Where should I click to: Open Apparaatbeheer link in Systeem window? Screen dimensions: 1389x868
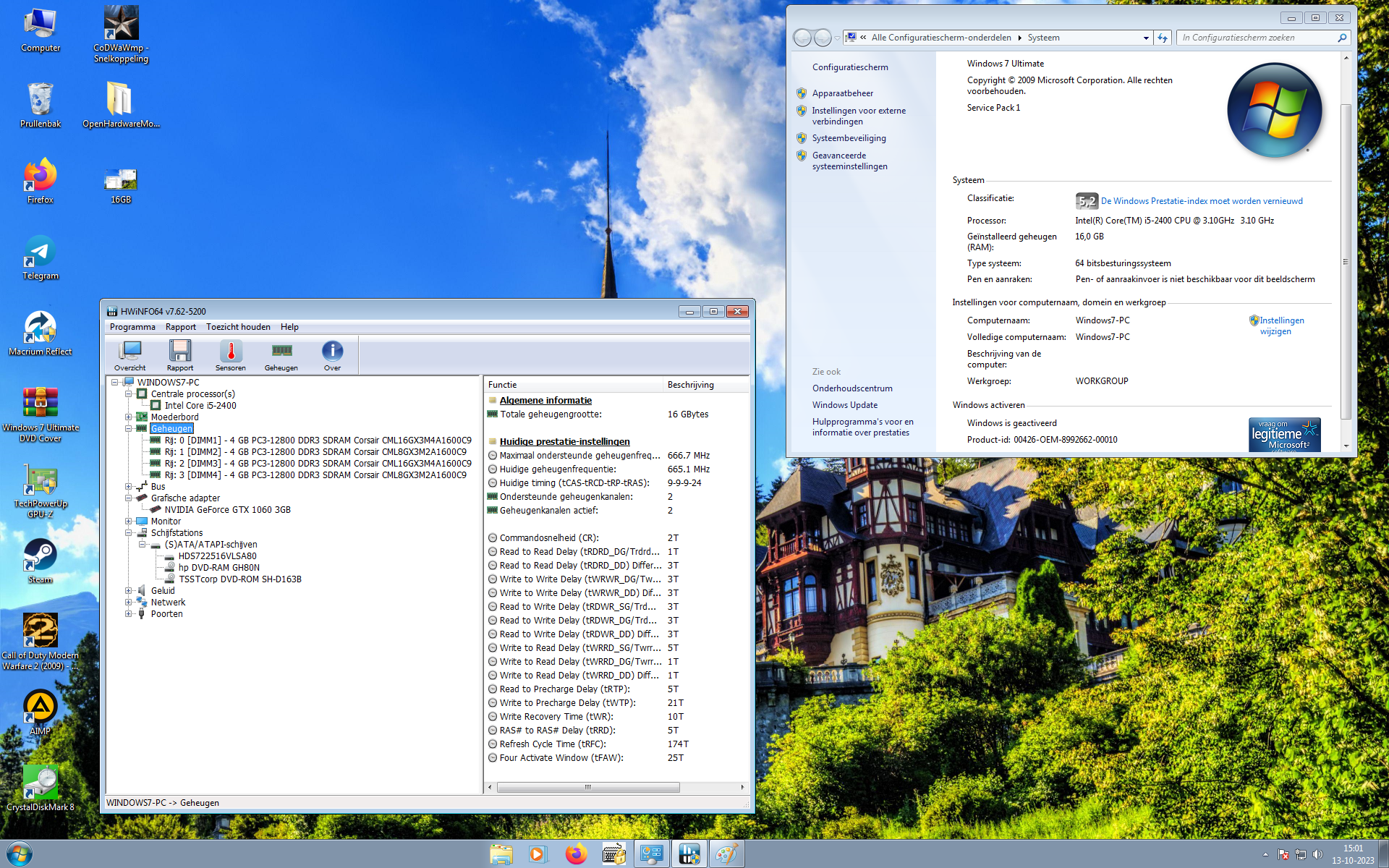(842, 93)
